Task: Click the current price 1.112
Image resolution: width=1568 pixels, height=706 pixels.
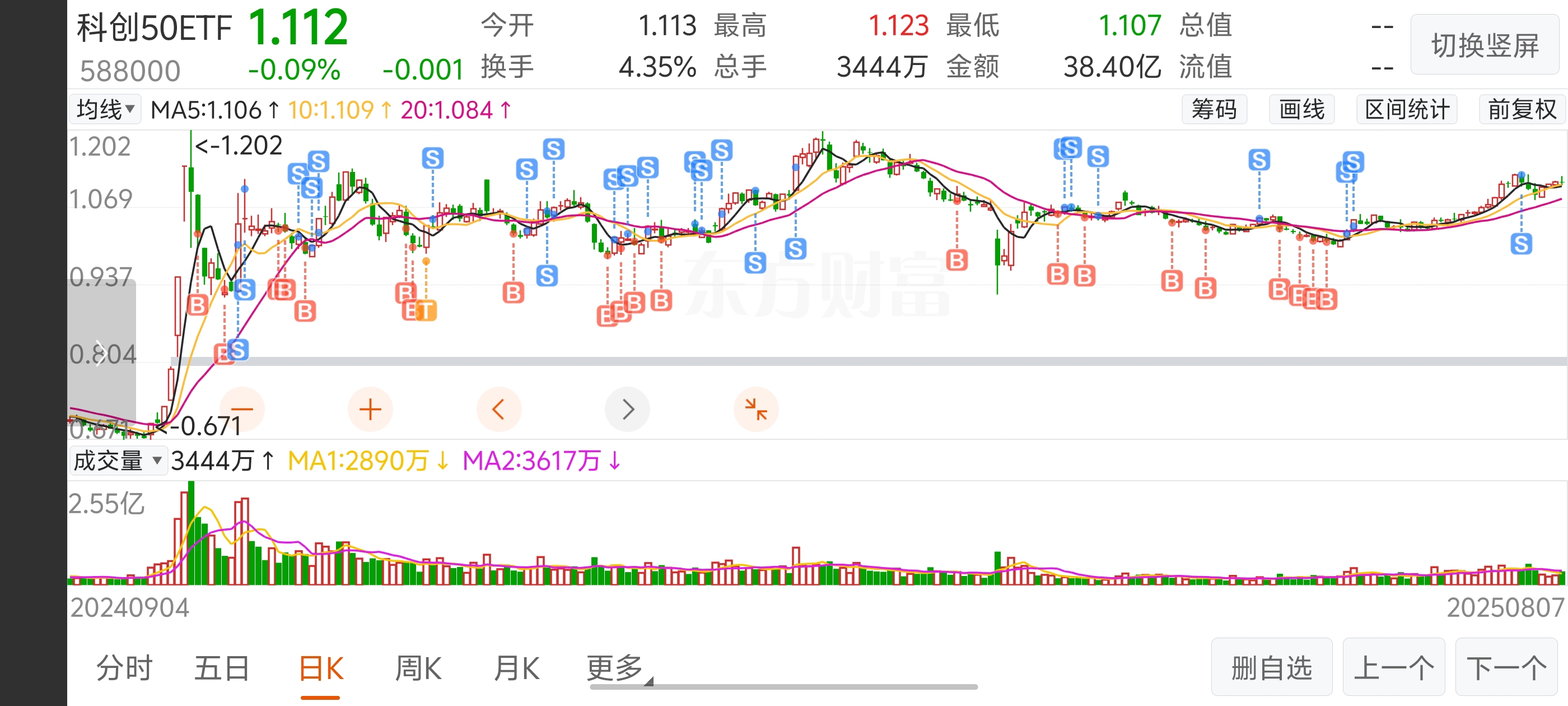Action: [298, 27]
